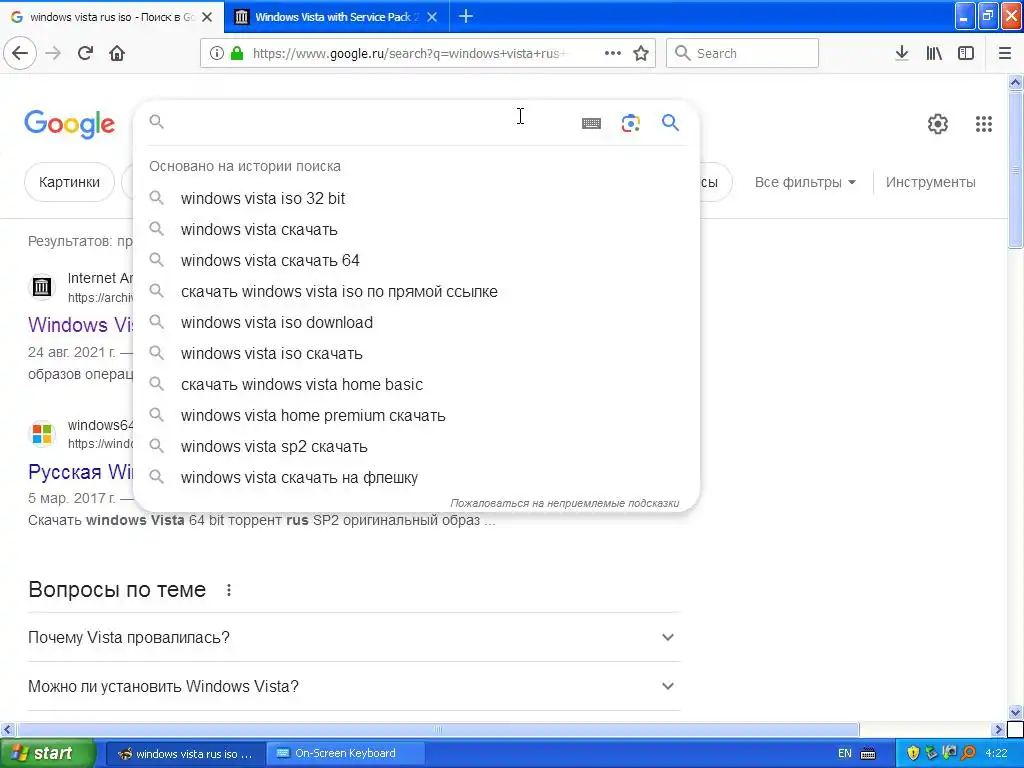Screen dimensions: 1024x768
Task: Choose suggestion windows vista скачать
Action: coord(416,229)
